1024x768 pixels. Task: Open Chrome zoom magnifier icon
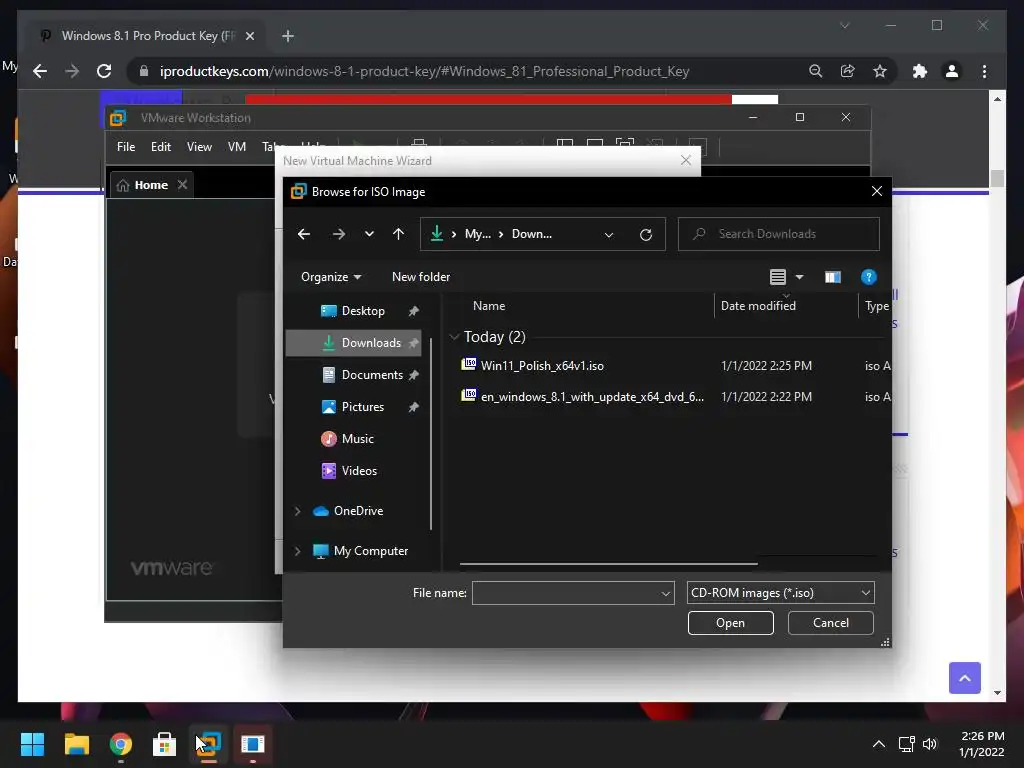tap(815, 71)
